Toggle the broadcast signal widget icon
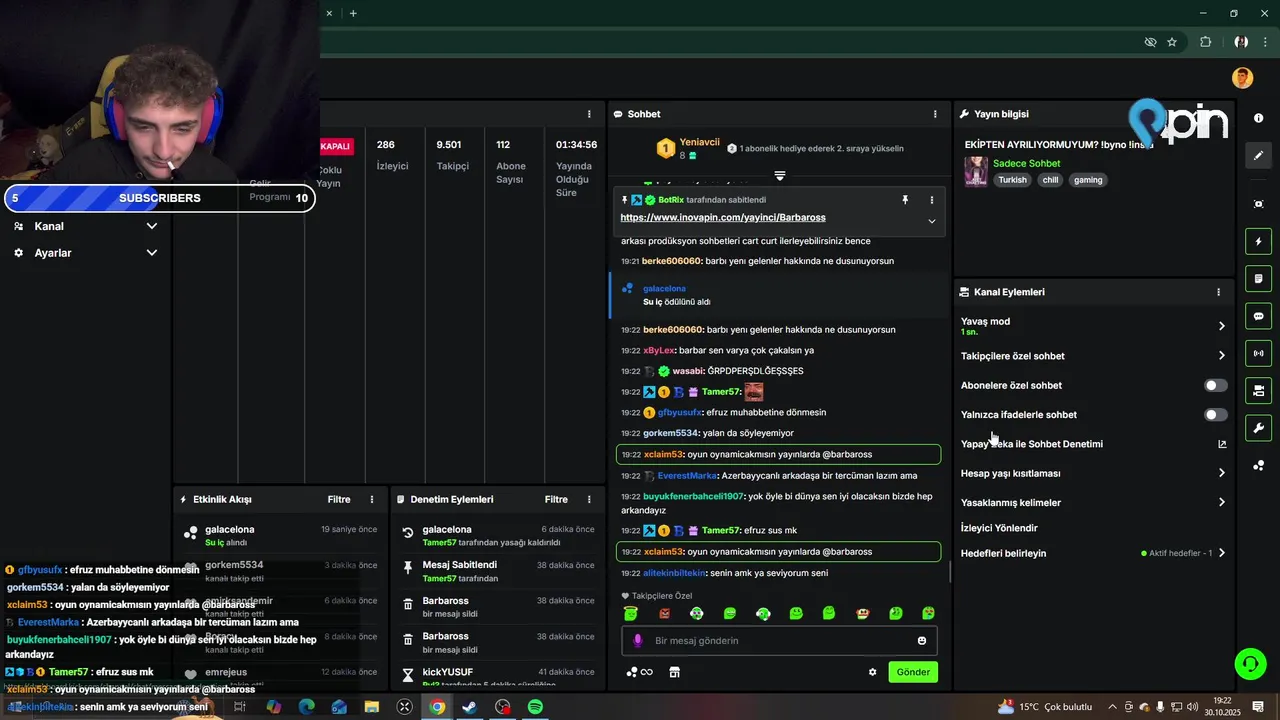The image size is (1280, 720). point(1258,353)
